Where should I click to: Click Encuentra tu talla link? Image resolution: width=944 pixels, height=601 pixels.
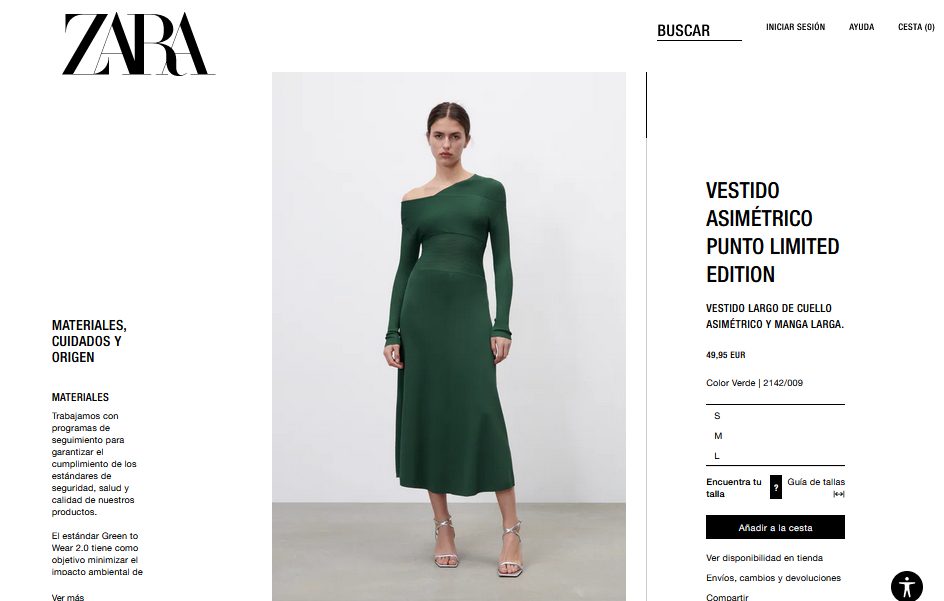734,488
